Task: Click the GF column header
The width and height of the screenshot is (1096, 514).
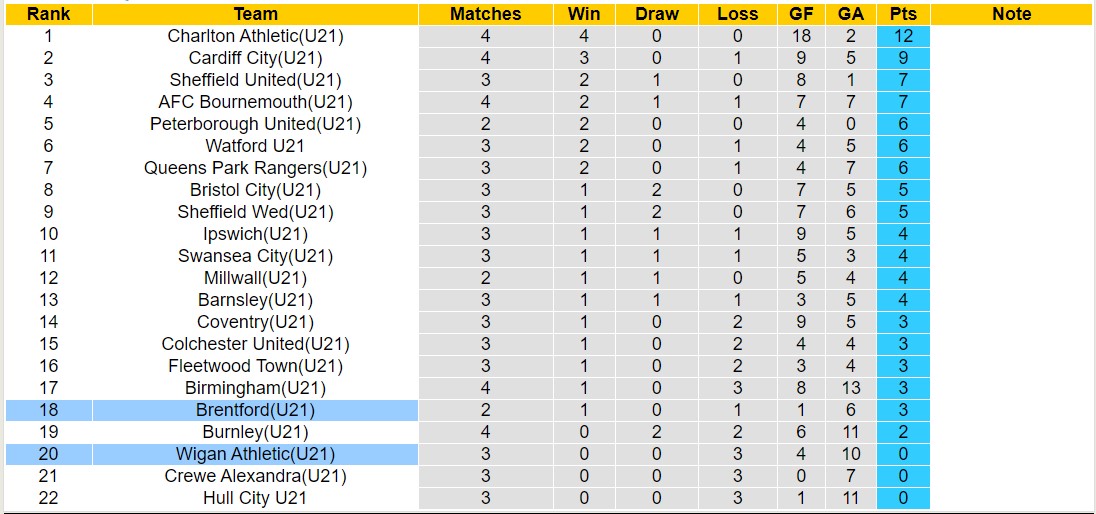Action: 800,14
